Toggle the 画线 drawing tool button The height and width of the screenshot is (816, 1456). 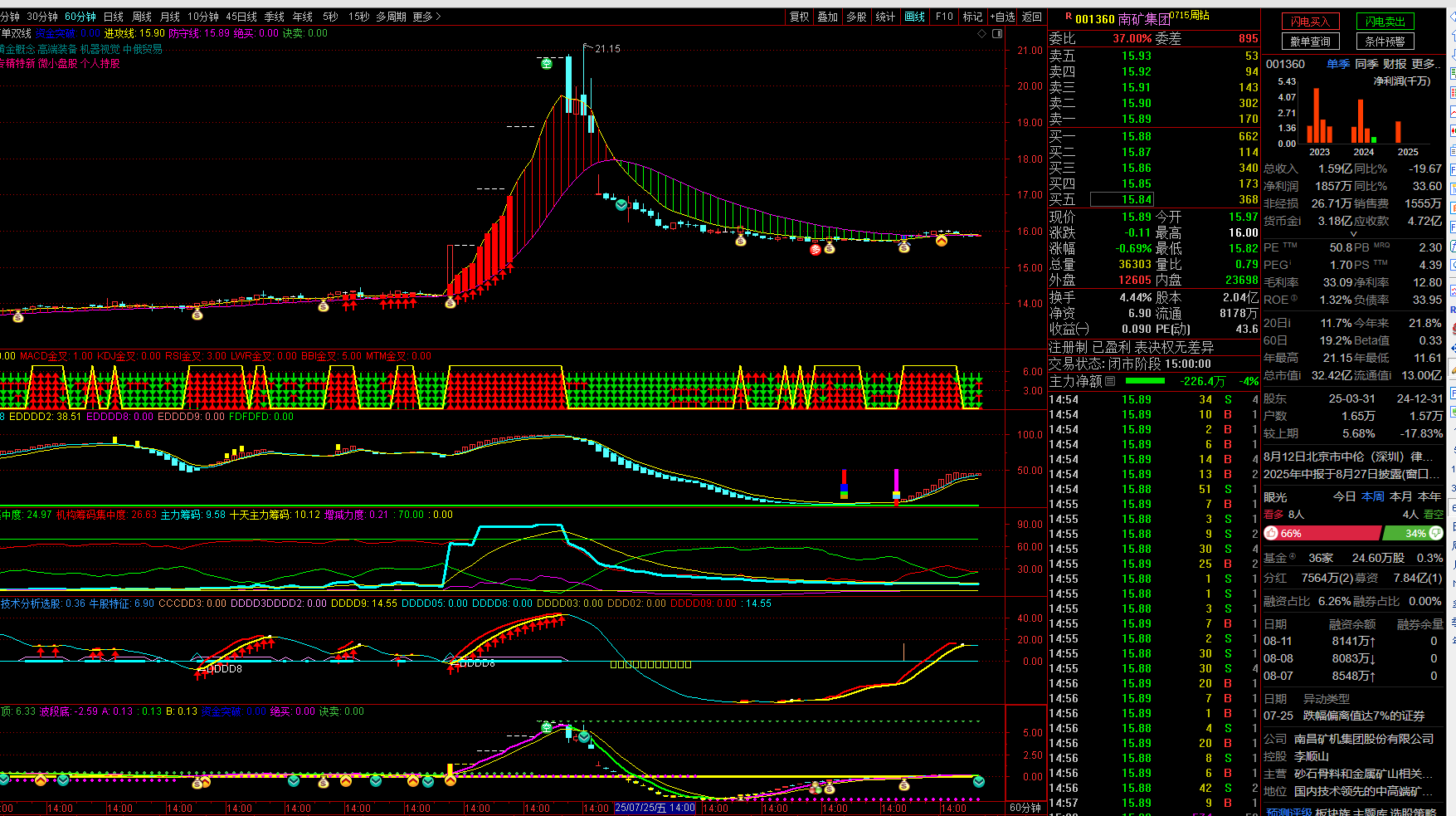click(x=915, y=17)
